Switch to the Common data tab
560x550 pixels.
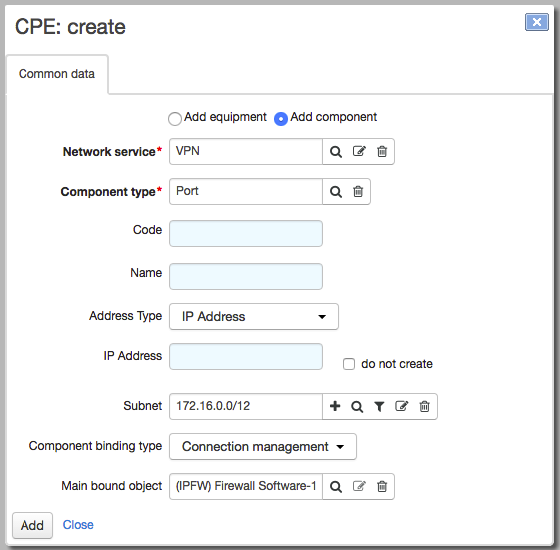(57, 74)
